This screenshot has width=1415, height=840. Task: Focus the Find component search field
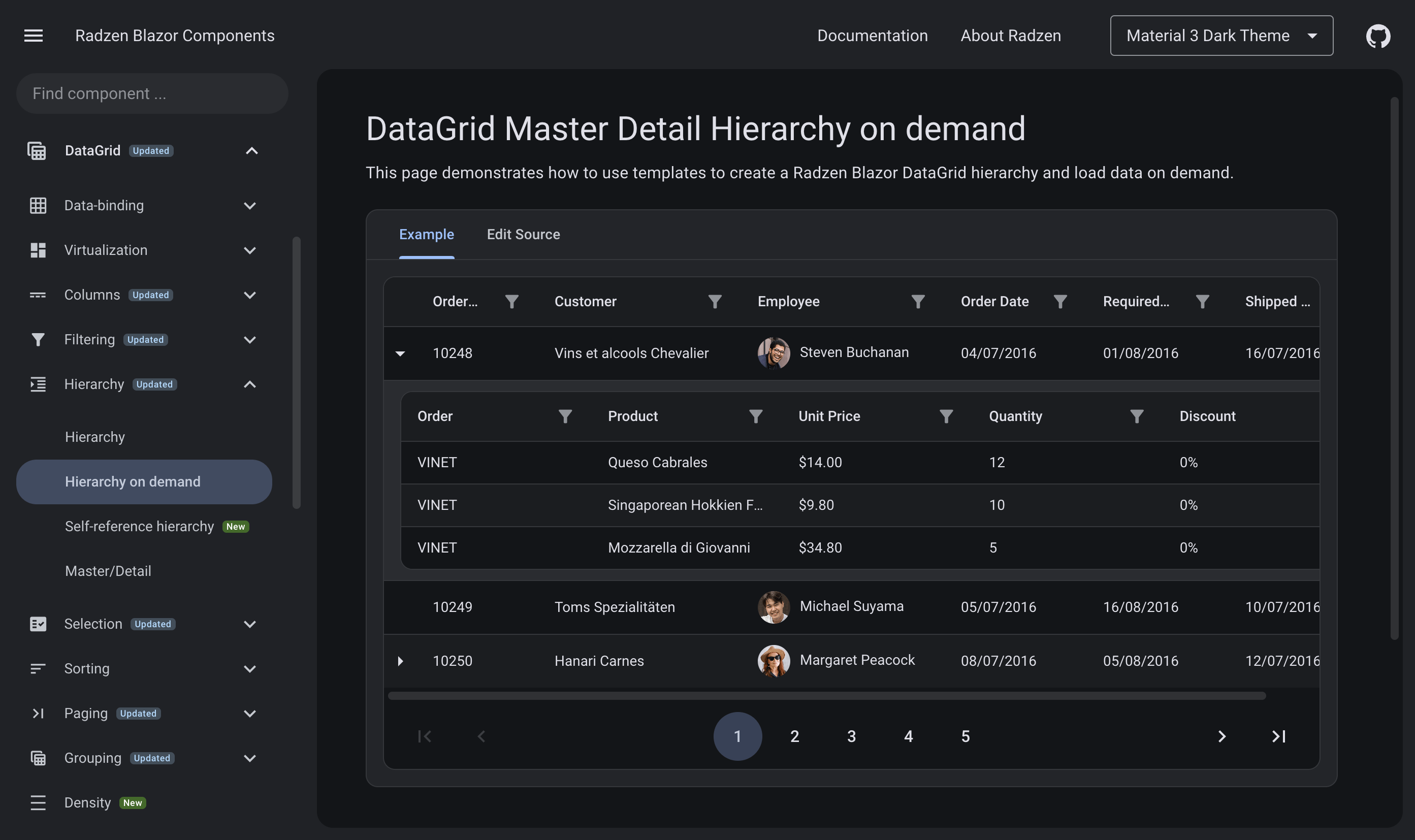click(x=152, y=93)
